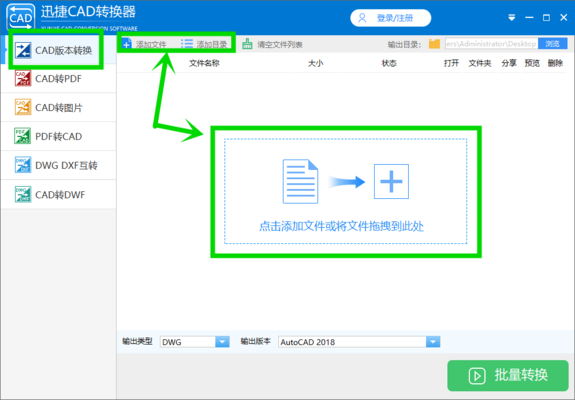Click the 浏览 browse button

[x=553, y=44]
